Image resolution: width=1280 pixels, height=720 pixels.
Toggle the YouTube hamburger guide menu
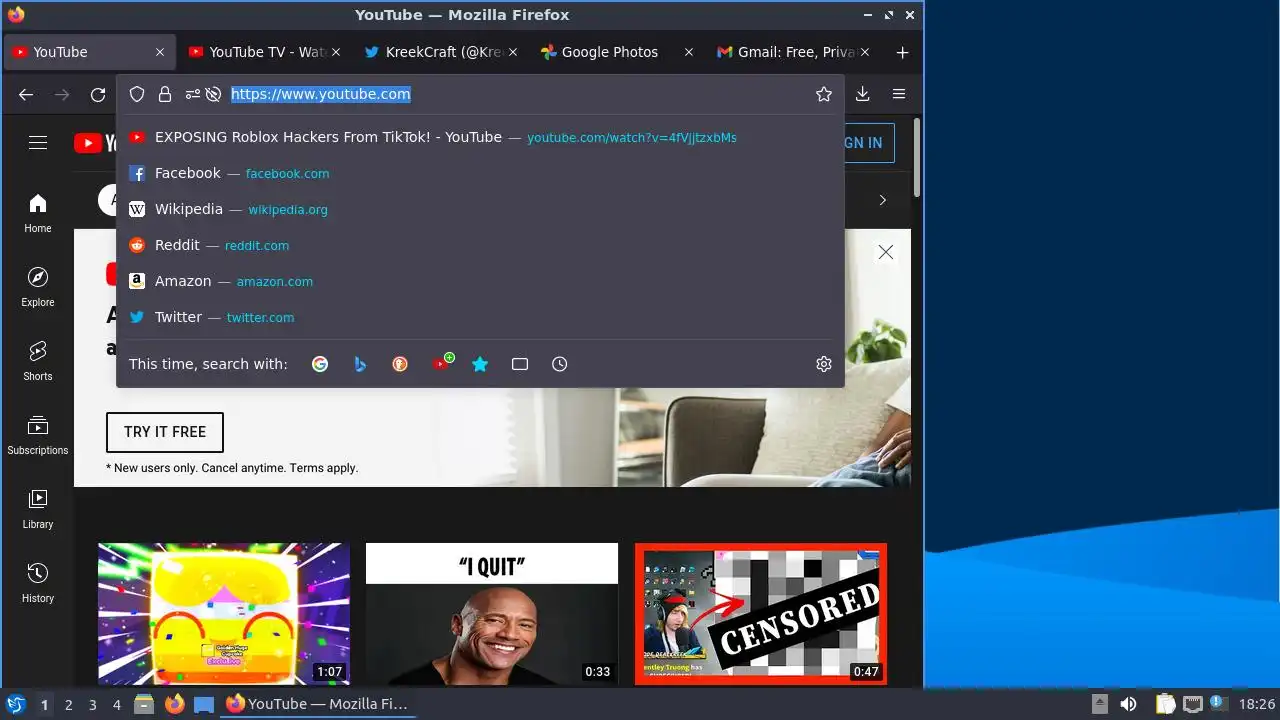(38, 143)
